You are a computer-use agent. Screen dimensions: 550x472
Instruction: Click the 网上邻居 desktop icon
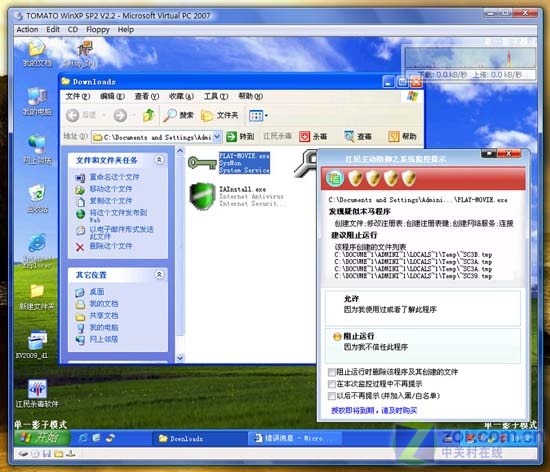click(x=38, y=150)
